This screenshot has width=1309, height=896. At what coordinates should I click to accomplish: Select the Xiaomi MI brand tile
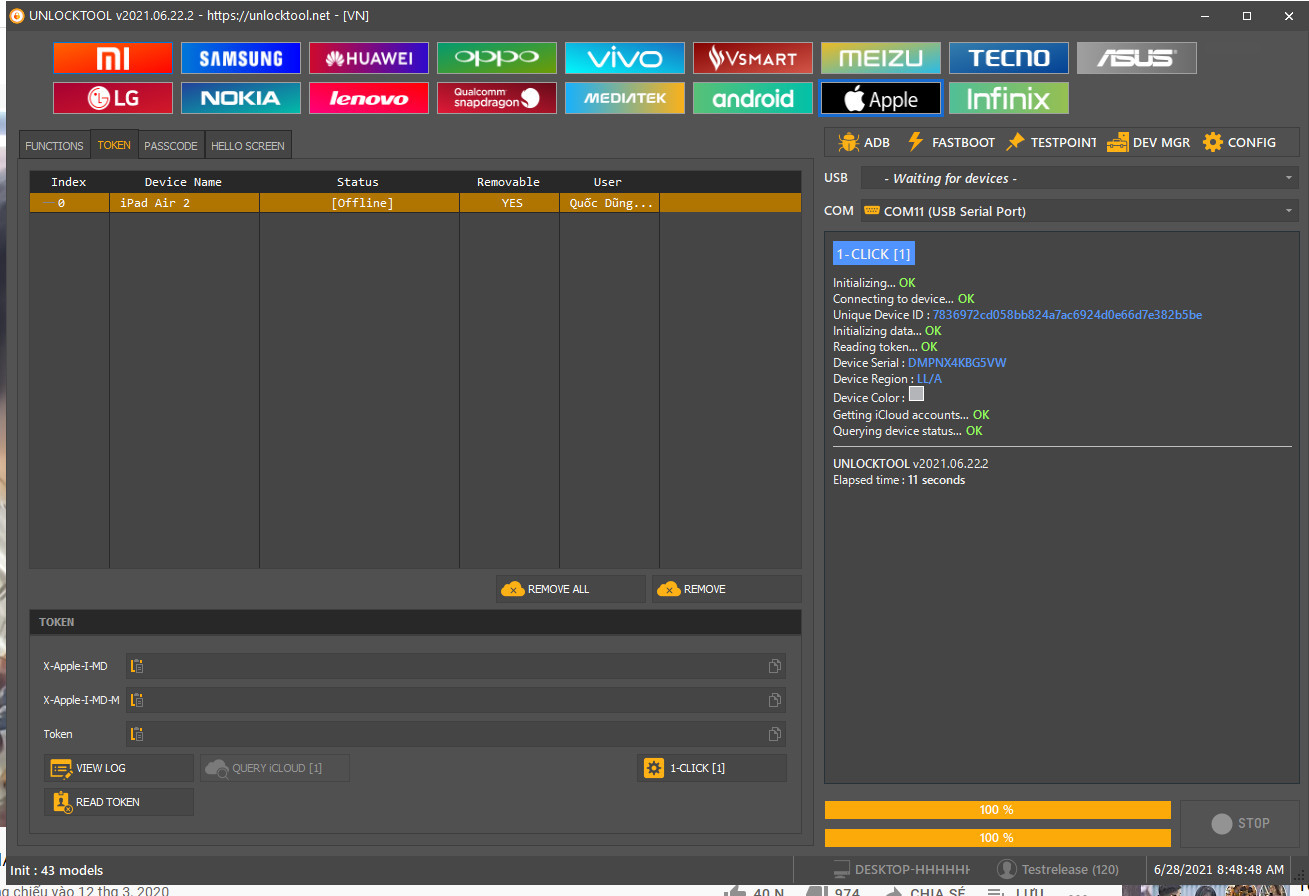[x=113, y=58]
